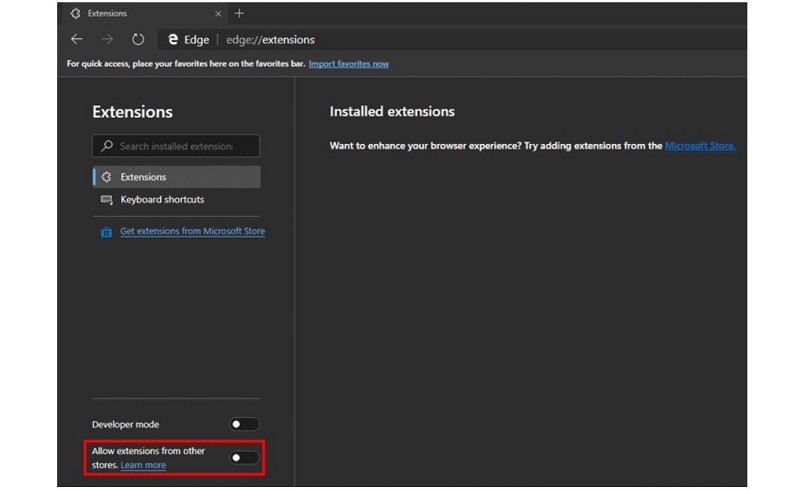Image resolution: width=800 pixels, height=490 pixels.
Task: Open a new tab with plus button
Action: point(239,13)
